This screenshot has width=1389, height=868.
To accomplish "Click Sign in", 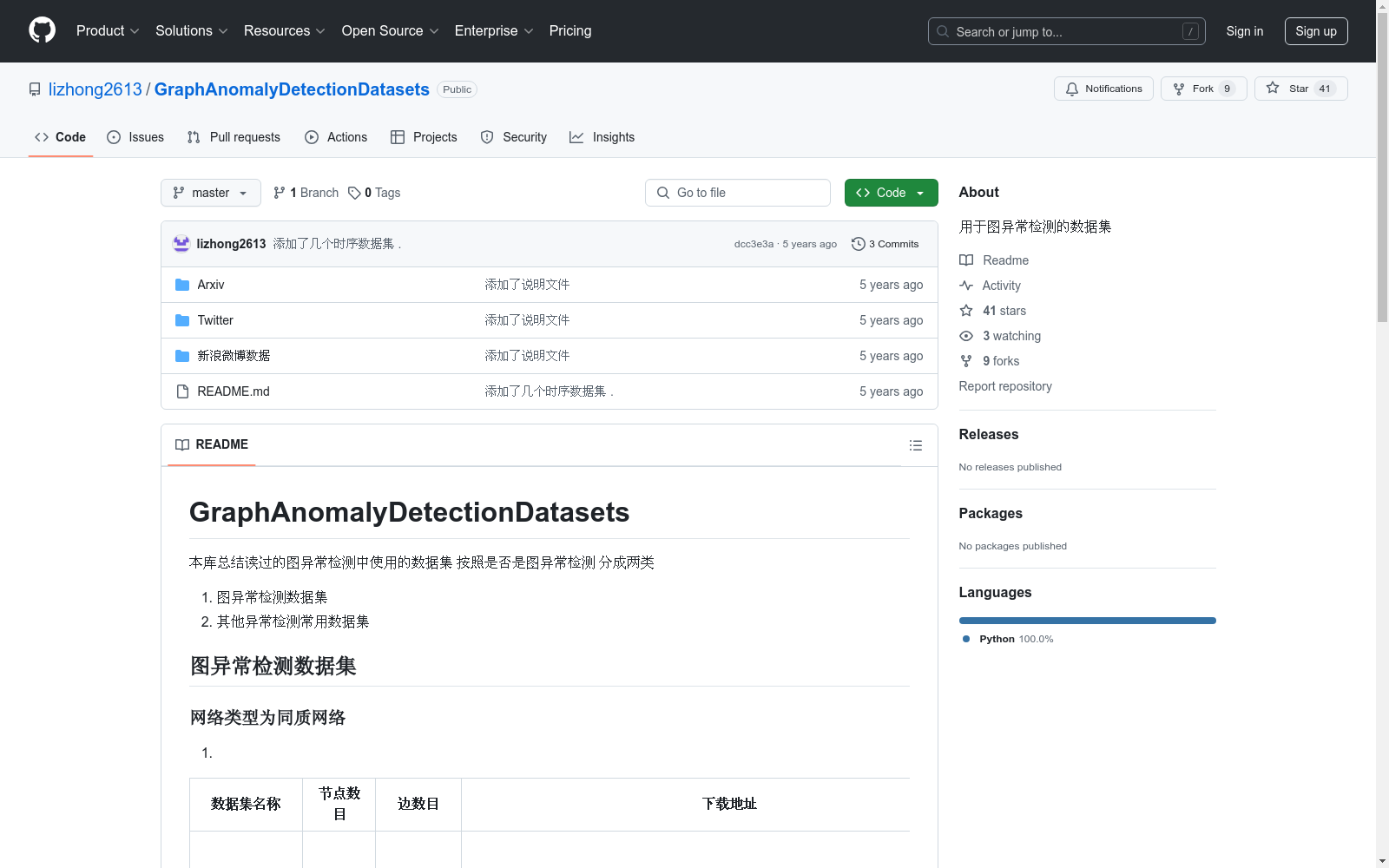I will (x=1245, y=31).
